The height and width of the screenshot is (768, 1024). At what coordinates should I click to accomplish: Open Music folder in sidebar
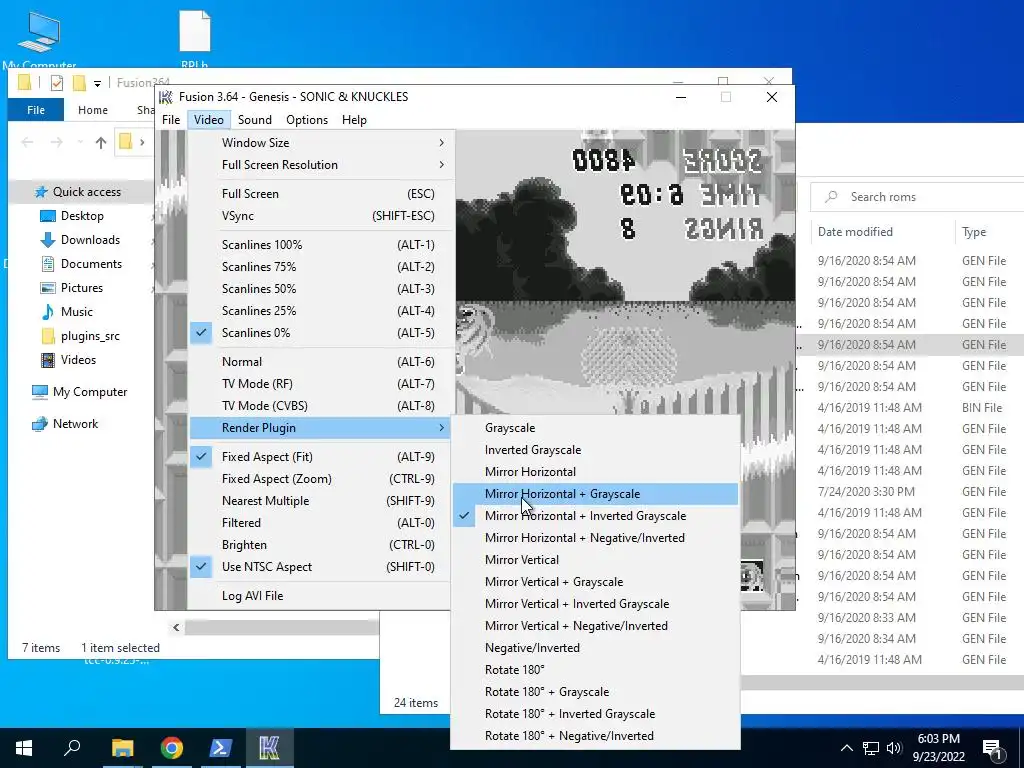[x=76, y=312]
